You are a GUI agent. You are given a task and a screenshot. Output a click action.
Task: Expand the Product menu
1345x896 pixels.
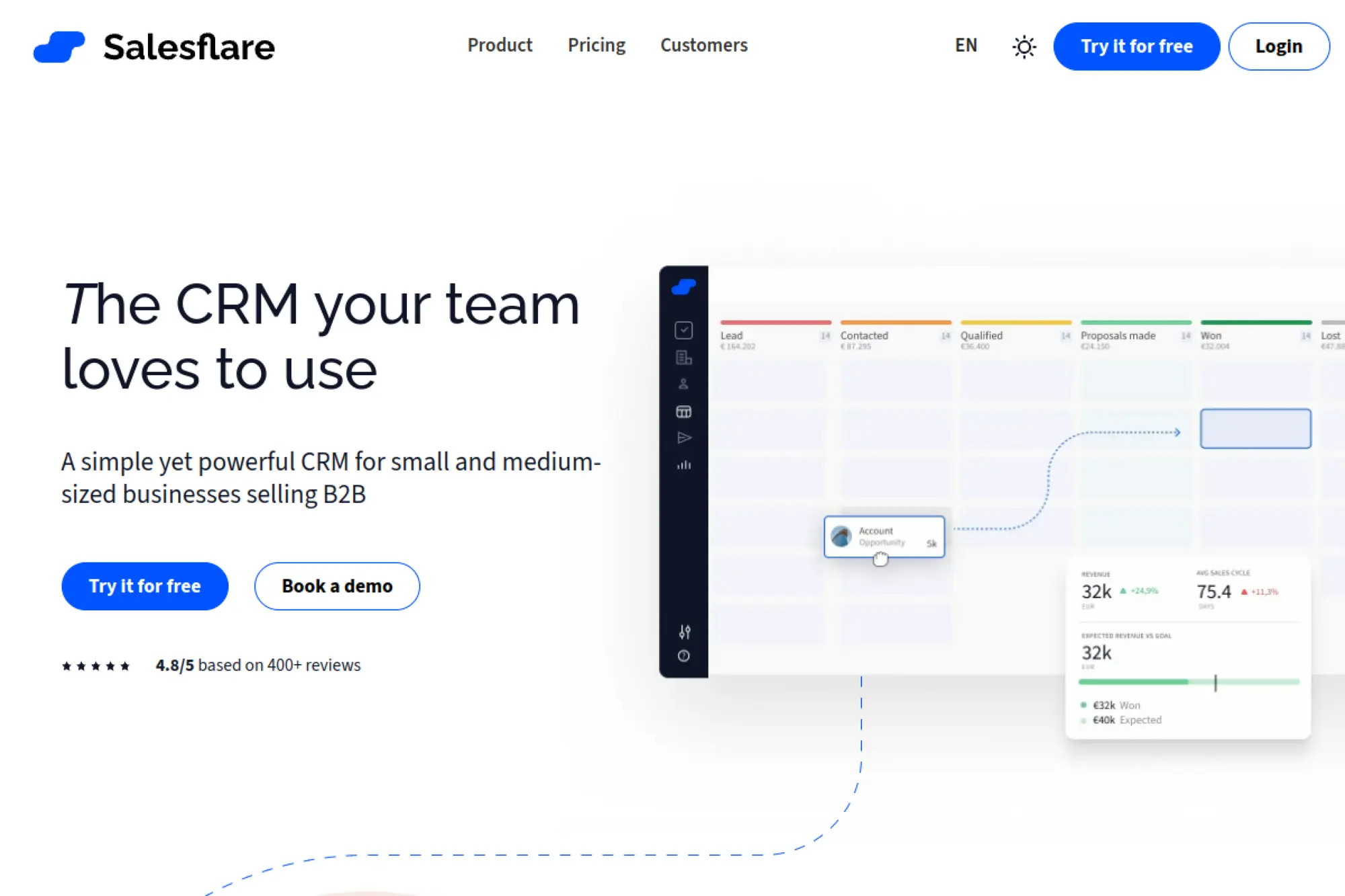click(x=500, y=45)
